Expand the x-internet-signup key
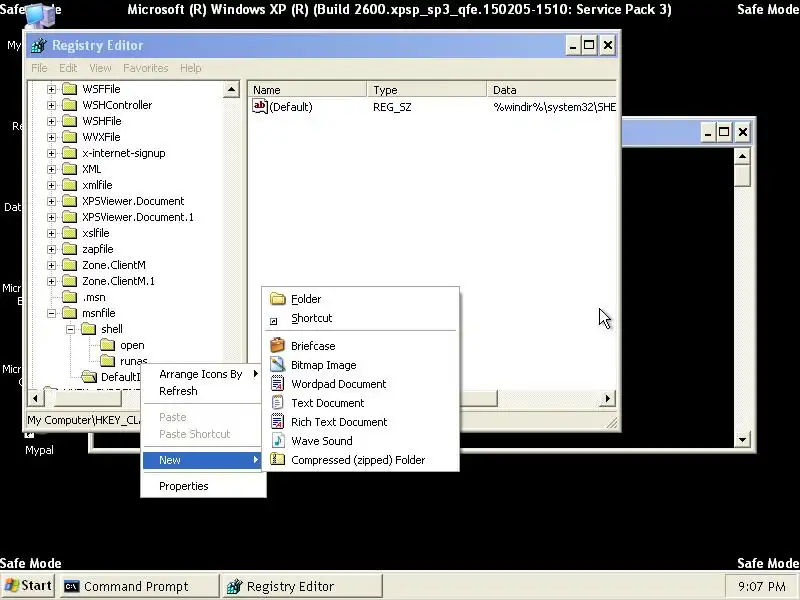800x600 pixels. (52, 153)
